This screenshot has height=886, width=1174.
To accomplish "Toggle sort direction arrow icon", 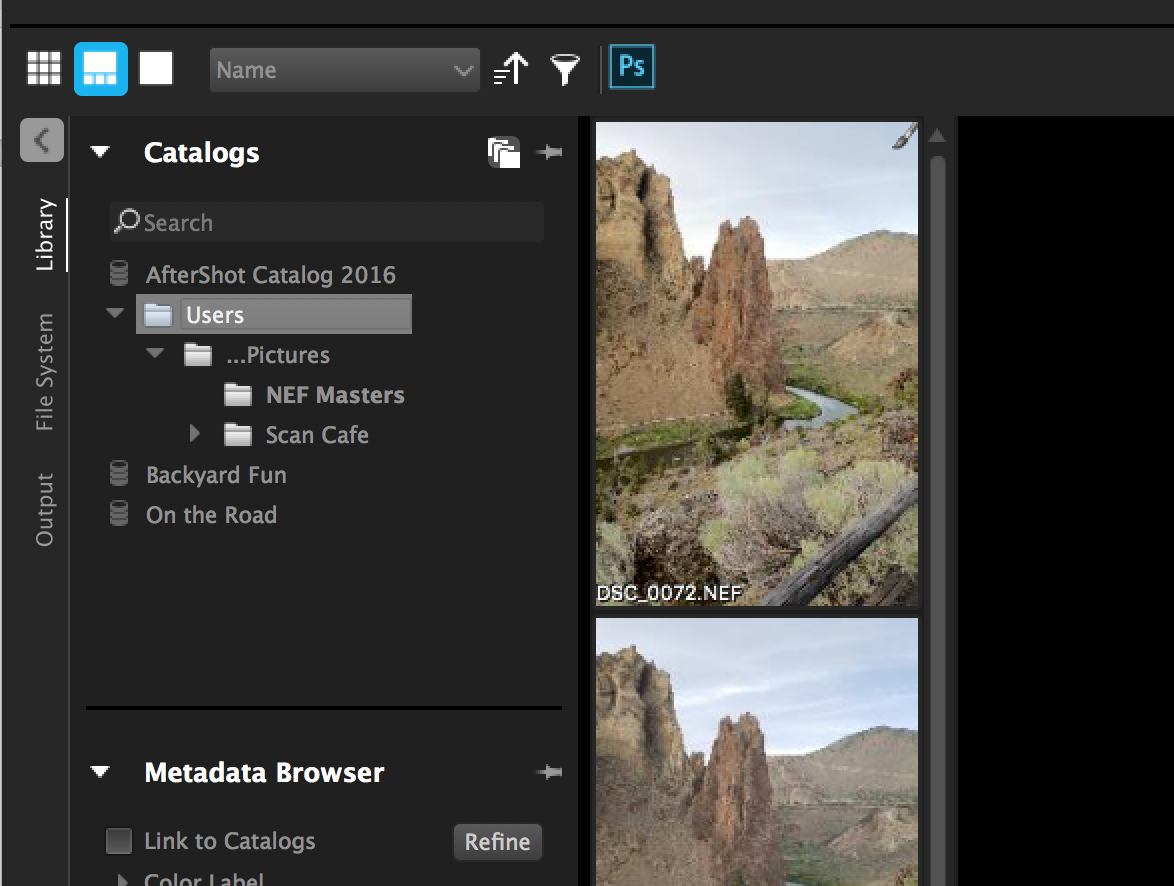I will tap(511, 70).
